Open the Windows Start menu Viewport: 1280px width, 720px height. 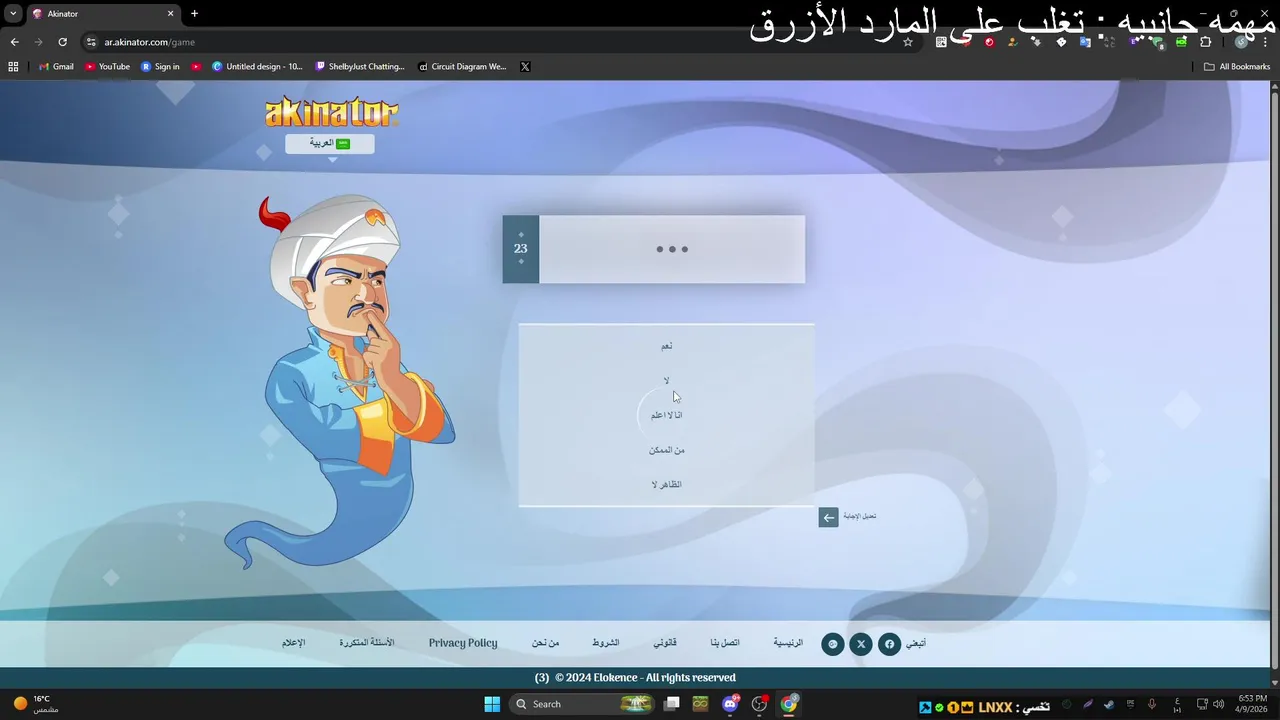click(x=492, y=704)
